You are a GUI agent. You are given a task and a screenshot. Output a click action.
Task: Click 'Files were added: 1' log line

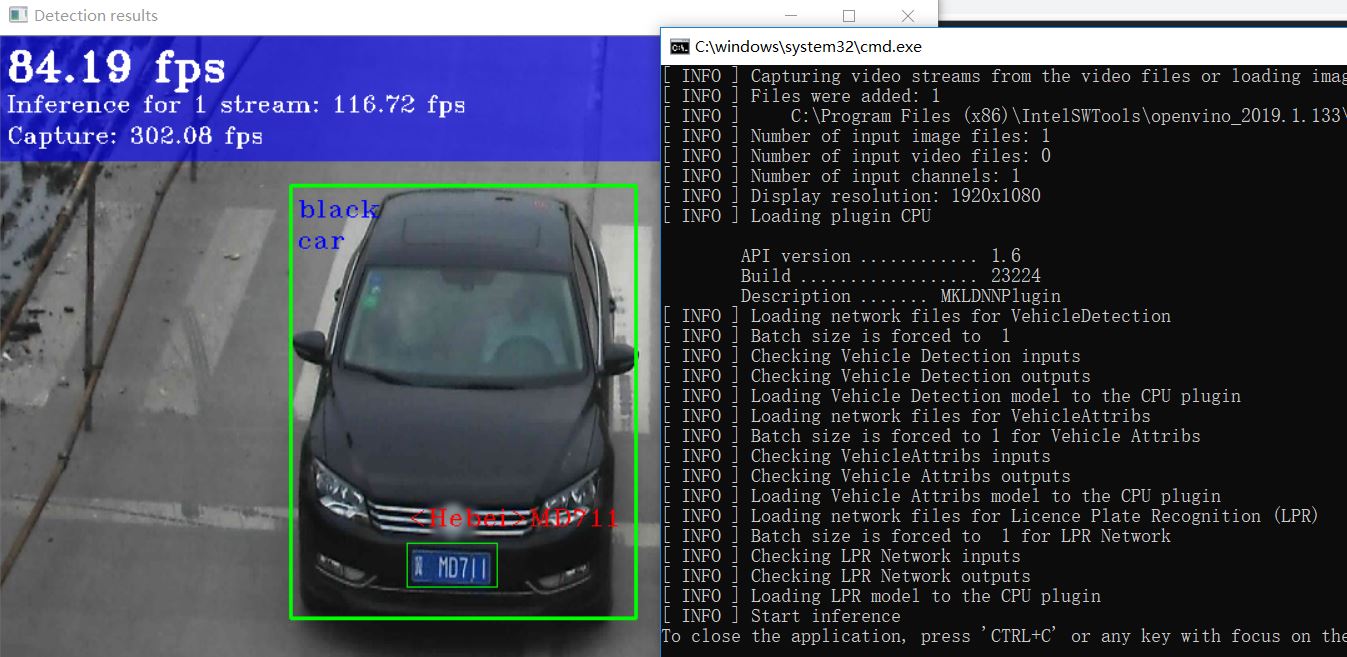pyautogui.click(x=801, y=96)
